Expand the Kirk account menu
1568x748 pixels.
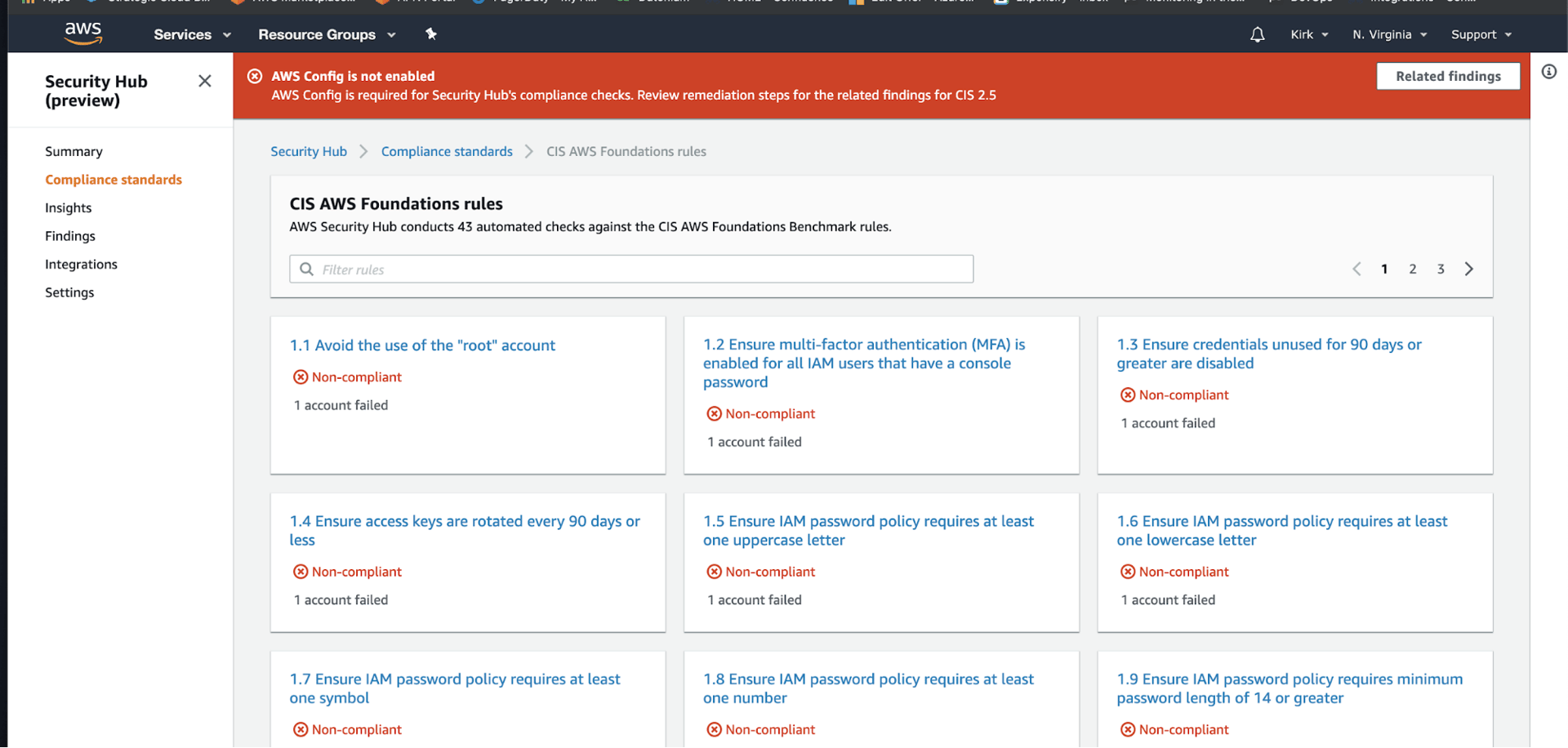coord(1309,34)
